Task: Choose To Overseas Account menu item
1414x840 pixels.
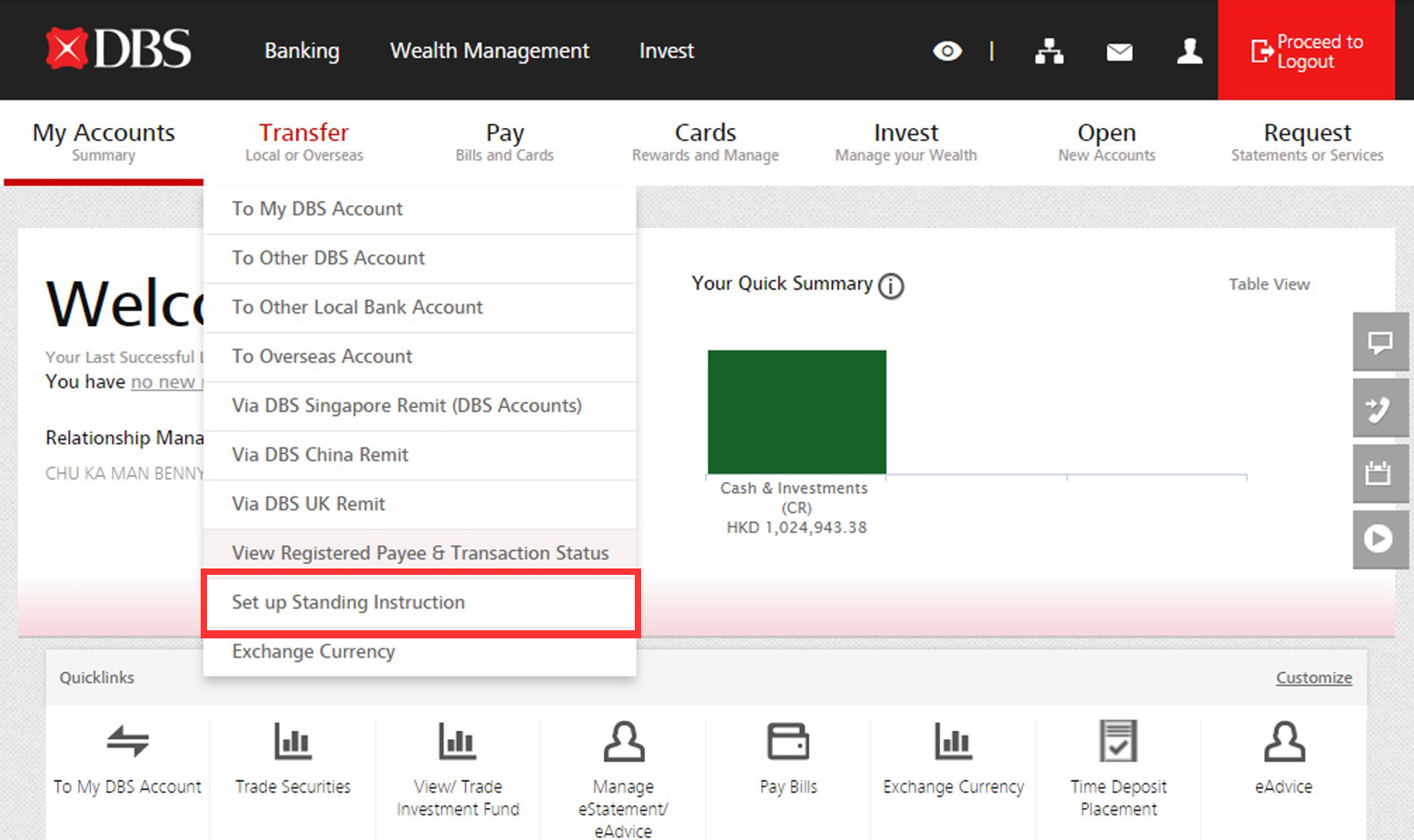Action: click(x=322, y=357)
